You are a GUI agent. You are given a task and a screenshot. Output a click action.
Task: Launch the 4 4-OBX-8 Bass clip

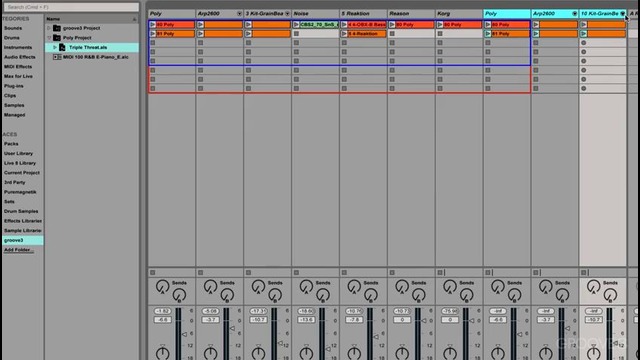(344, 24)
